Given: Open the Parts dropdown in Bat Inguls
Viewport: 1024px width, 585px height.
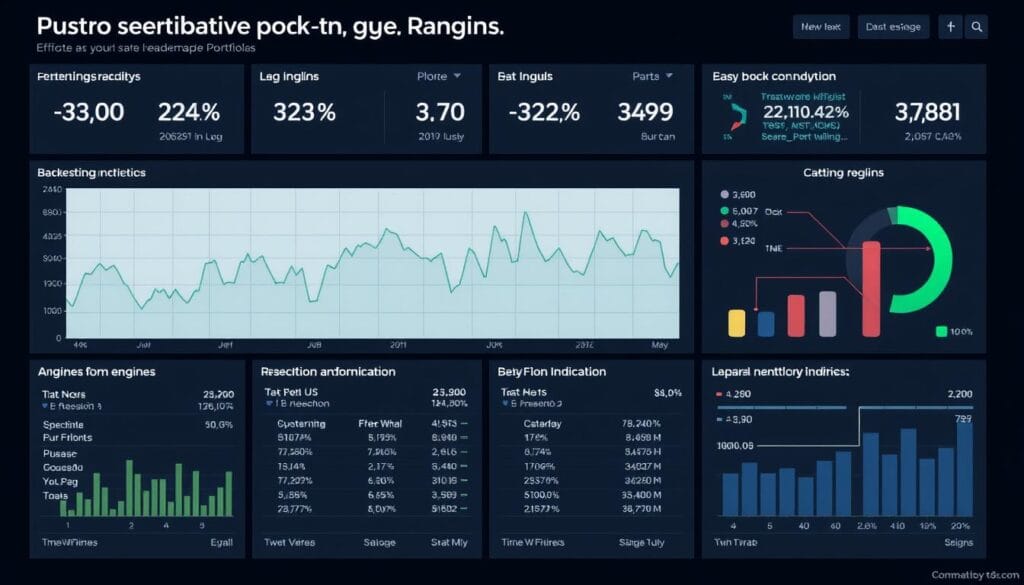Looking at the screenshot, I should coord(654,75).
